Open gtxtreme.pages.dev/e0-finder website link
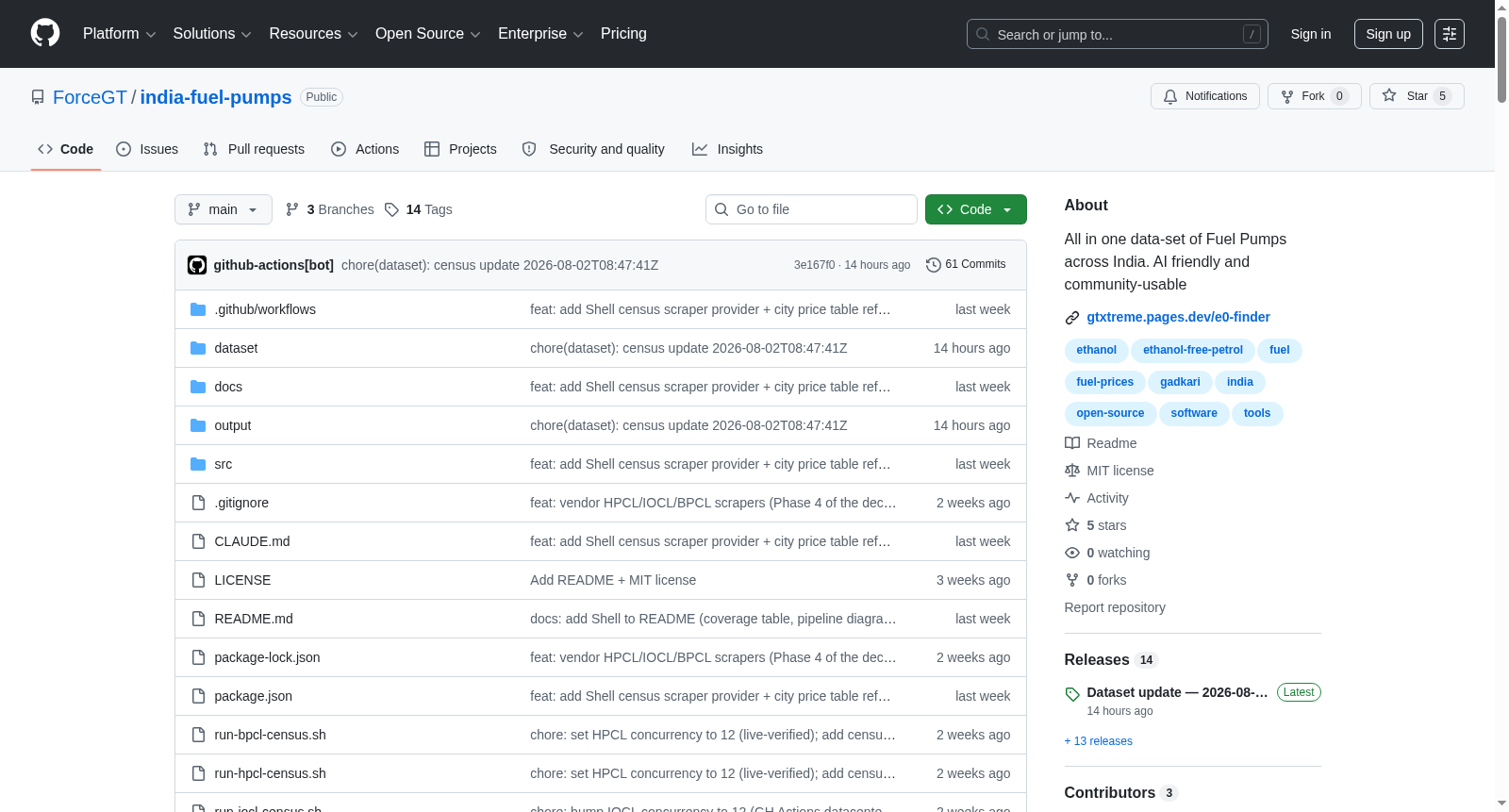This screenshot has width=1509, height=812. click(1178, 317)
